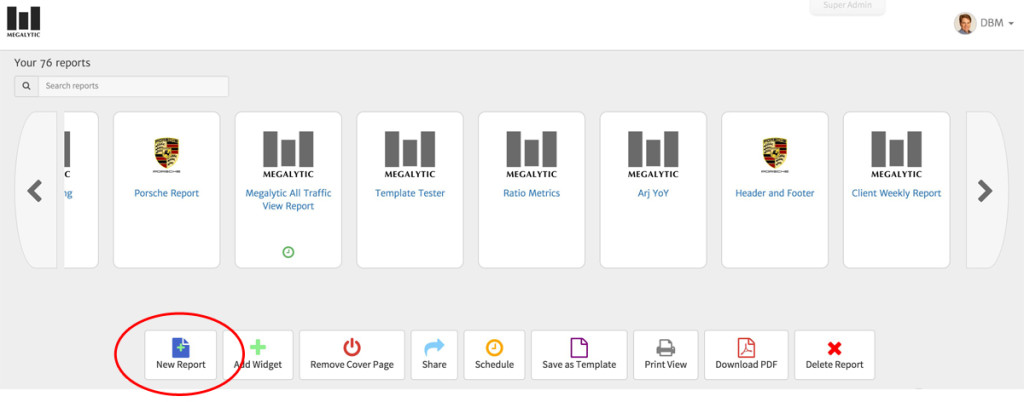Open the Template Tester report
1024x402 pixels.
(410, 189)
